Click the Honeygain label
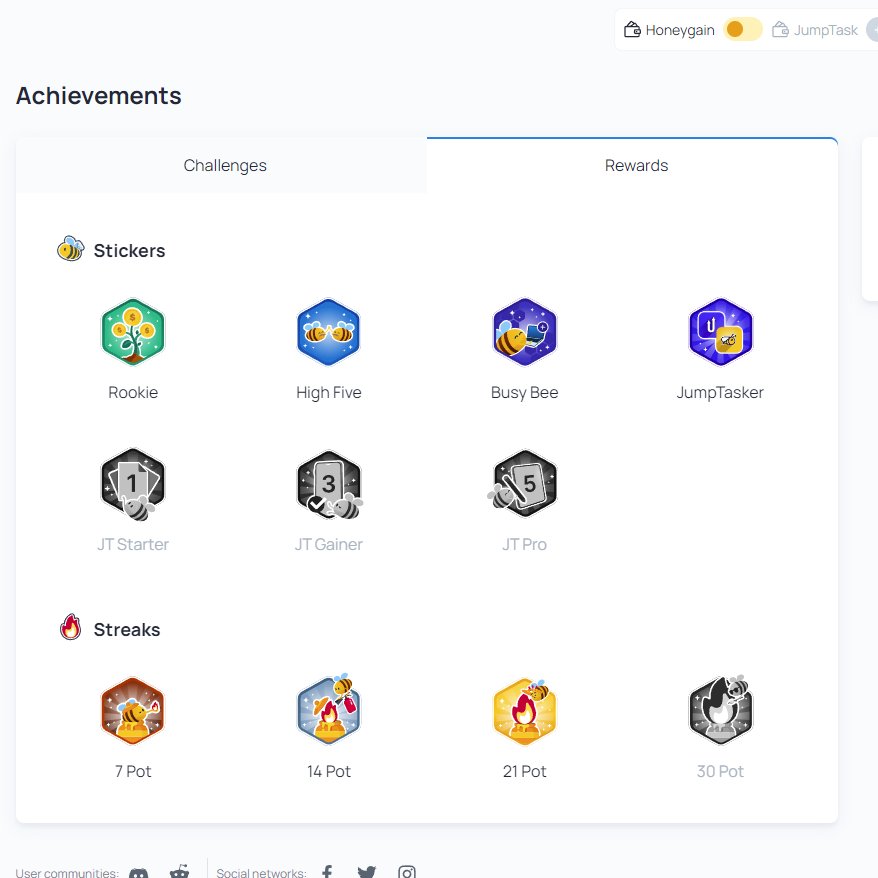 680,30
